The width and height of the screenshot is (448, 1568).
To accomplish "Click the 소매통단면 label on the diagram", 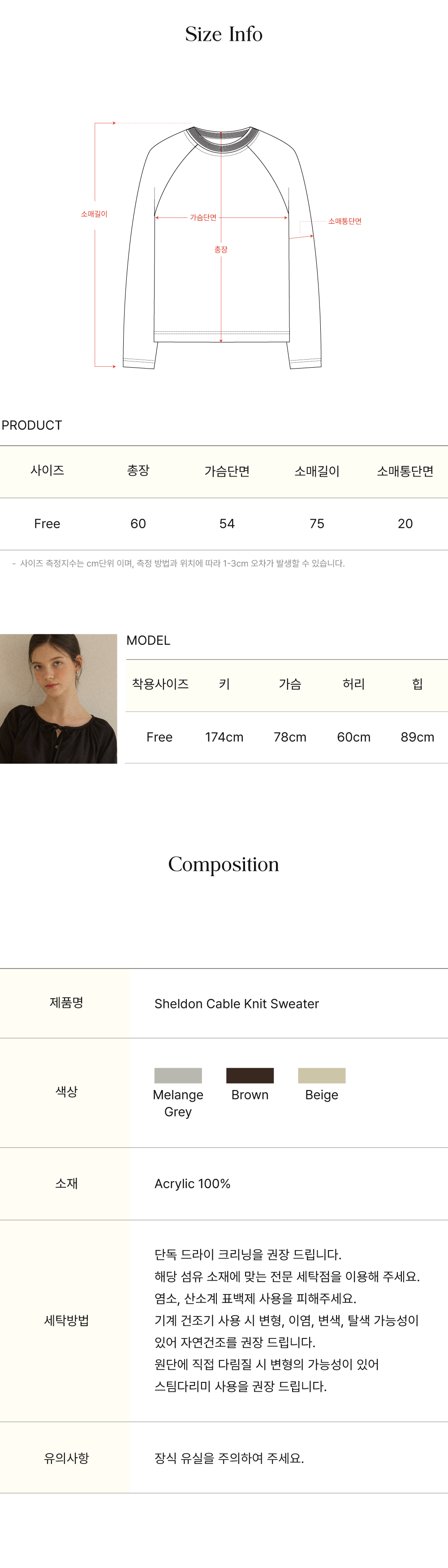I will [345, 221].
